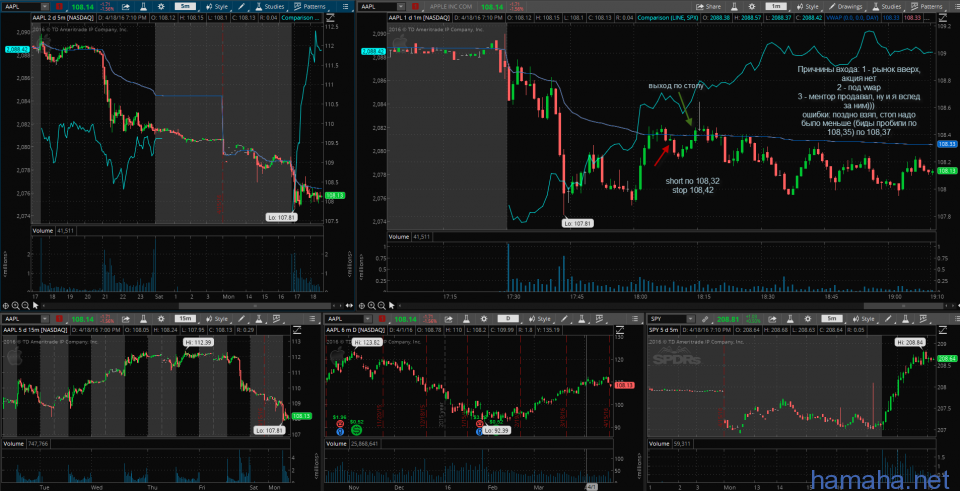960x491 pixels.
Task: Click Volume label in the 1m chart
Action: [399, 236]
